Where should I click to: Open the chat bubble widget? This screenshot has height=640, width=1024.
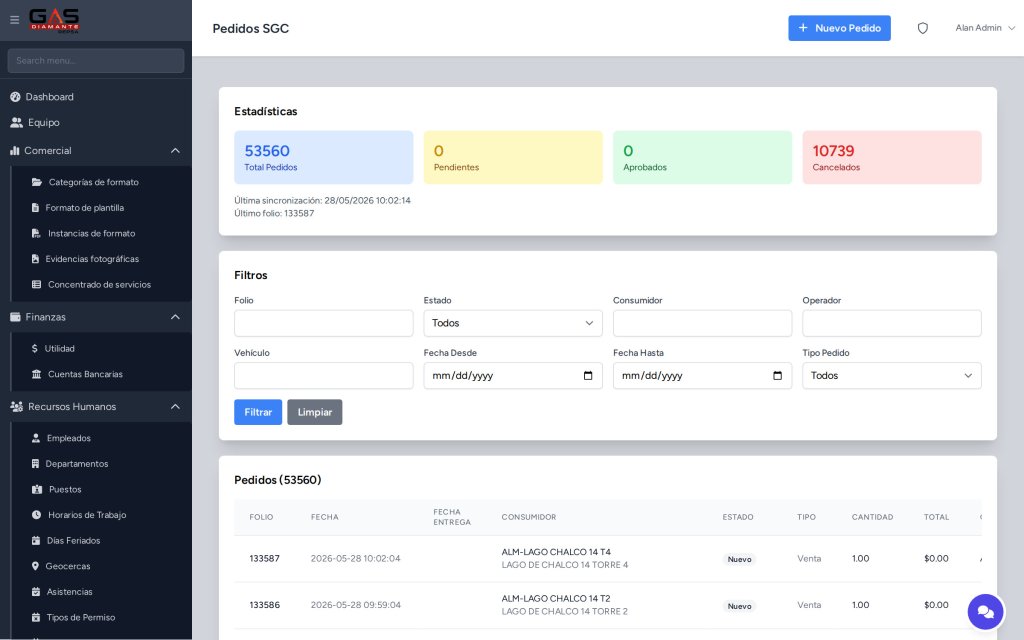pos(985,612)
